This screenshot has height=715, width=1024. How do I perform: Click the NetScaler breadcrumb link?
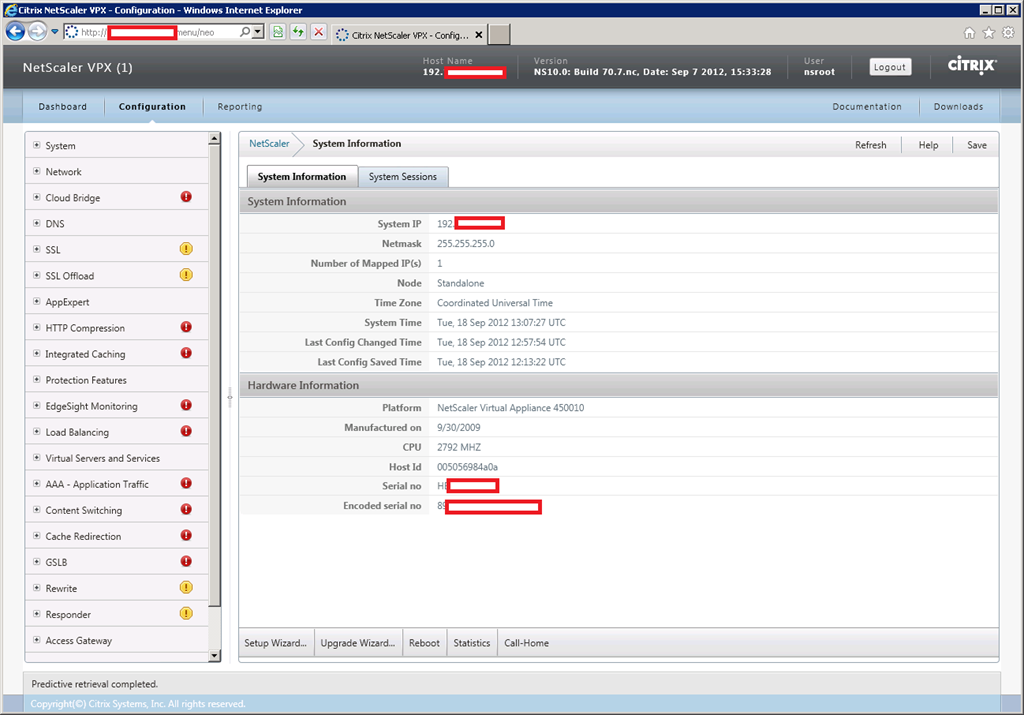tap(269, 144)
